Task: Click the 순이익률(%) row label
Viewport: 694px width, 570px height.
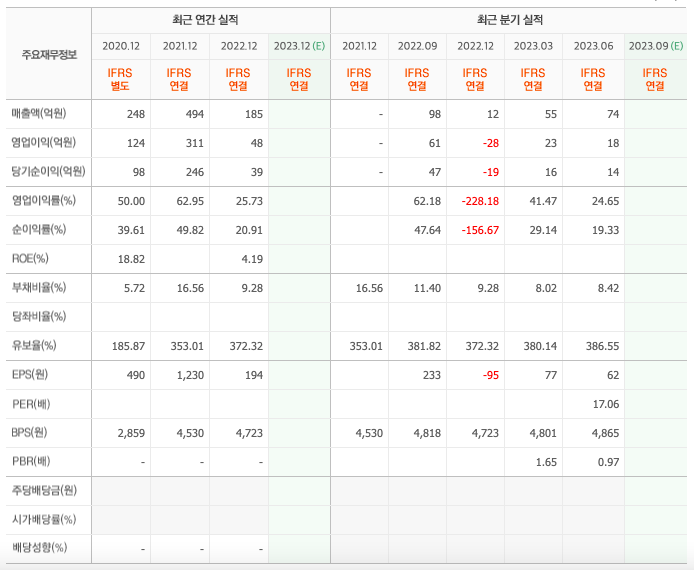Action: pyautogui.click(x=39, y=229)
